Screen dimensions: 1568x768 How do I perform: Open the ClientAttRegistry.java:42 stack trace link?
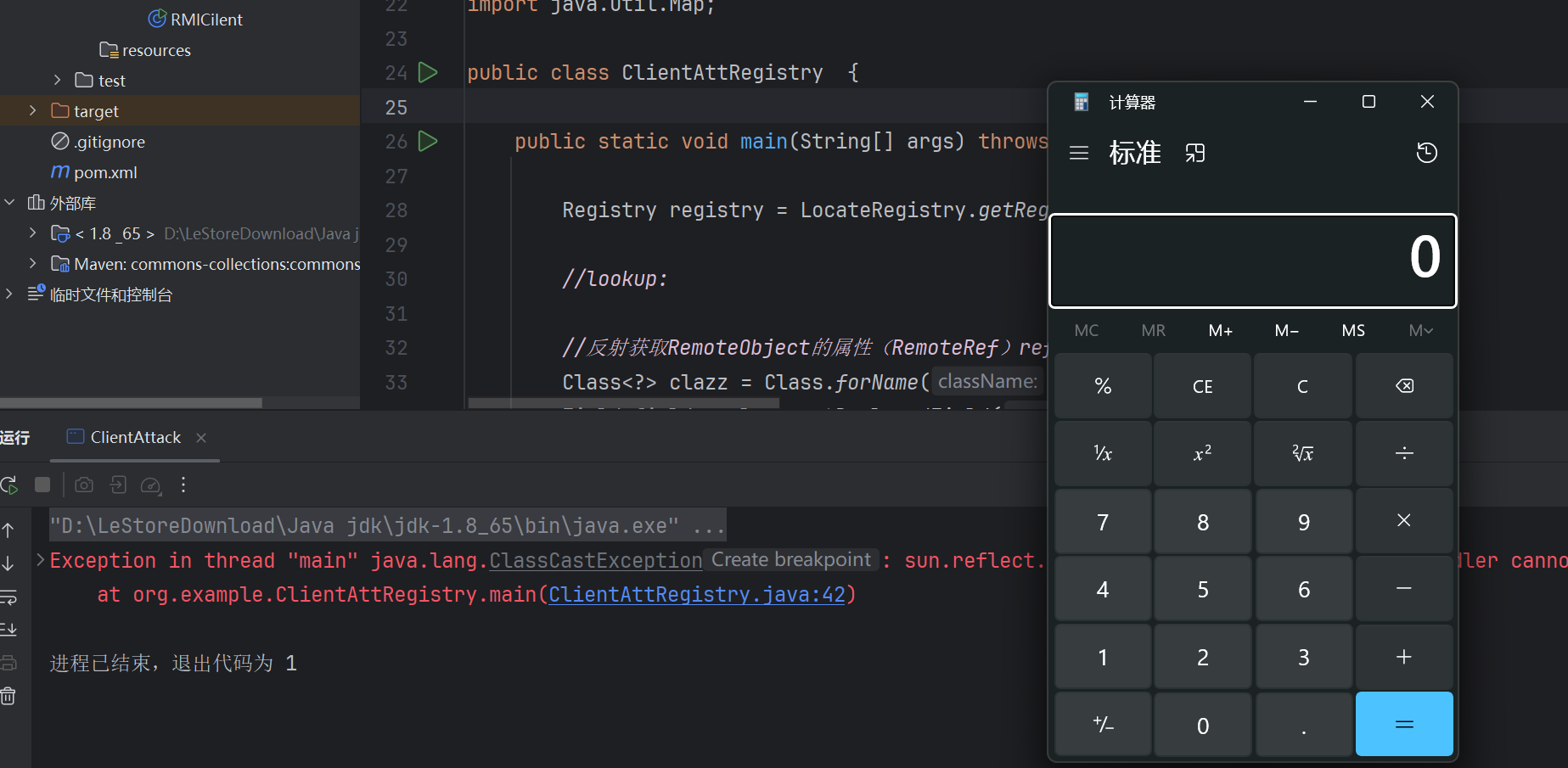(x=696, y=595)
